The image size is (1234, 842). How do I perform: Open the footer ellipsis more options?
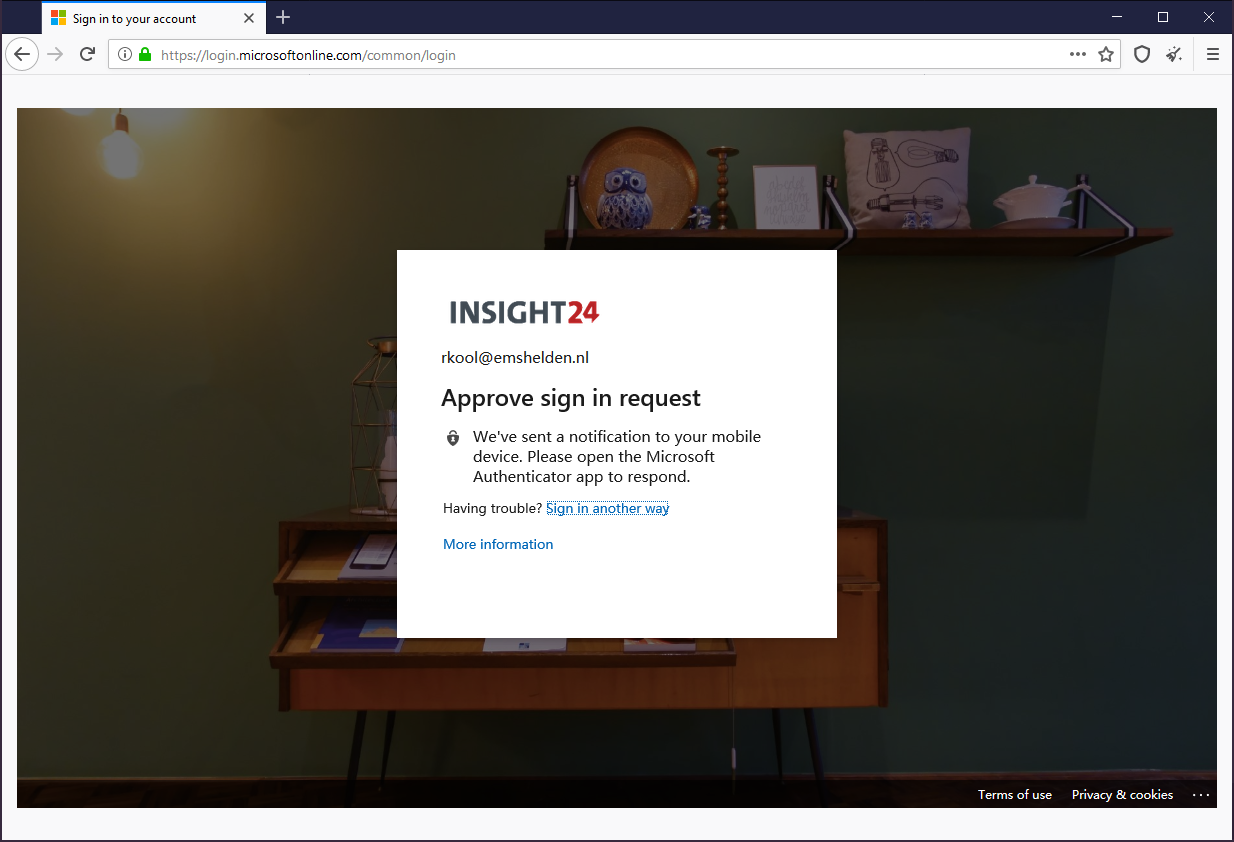(x=1201, y=795)
